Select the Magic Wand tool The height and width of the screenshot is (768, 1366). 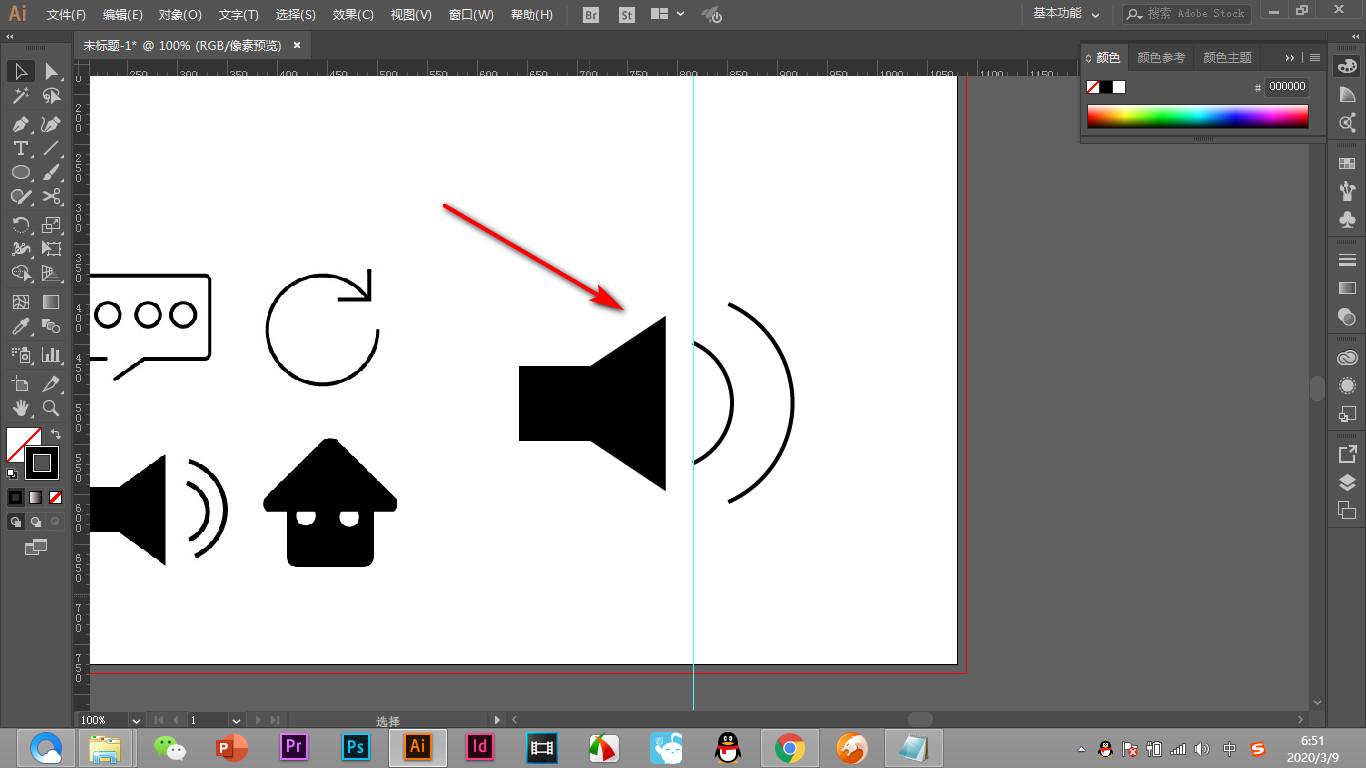click(x=20, y=96)
